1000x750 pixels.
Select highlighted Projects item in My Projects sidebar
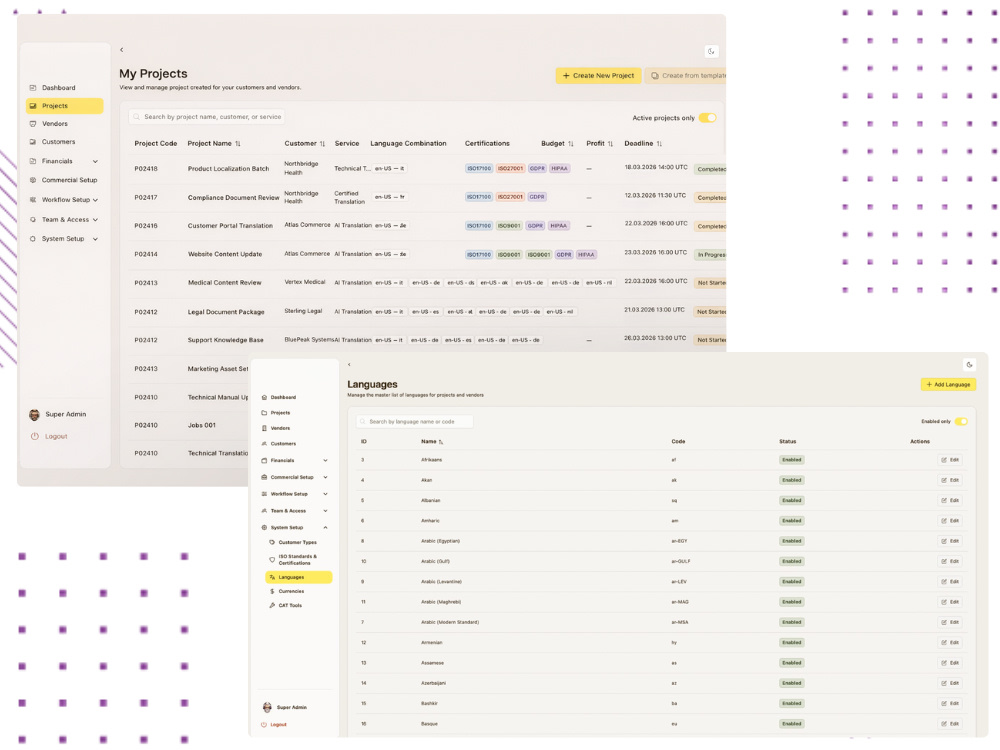[64, 106]
